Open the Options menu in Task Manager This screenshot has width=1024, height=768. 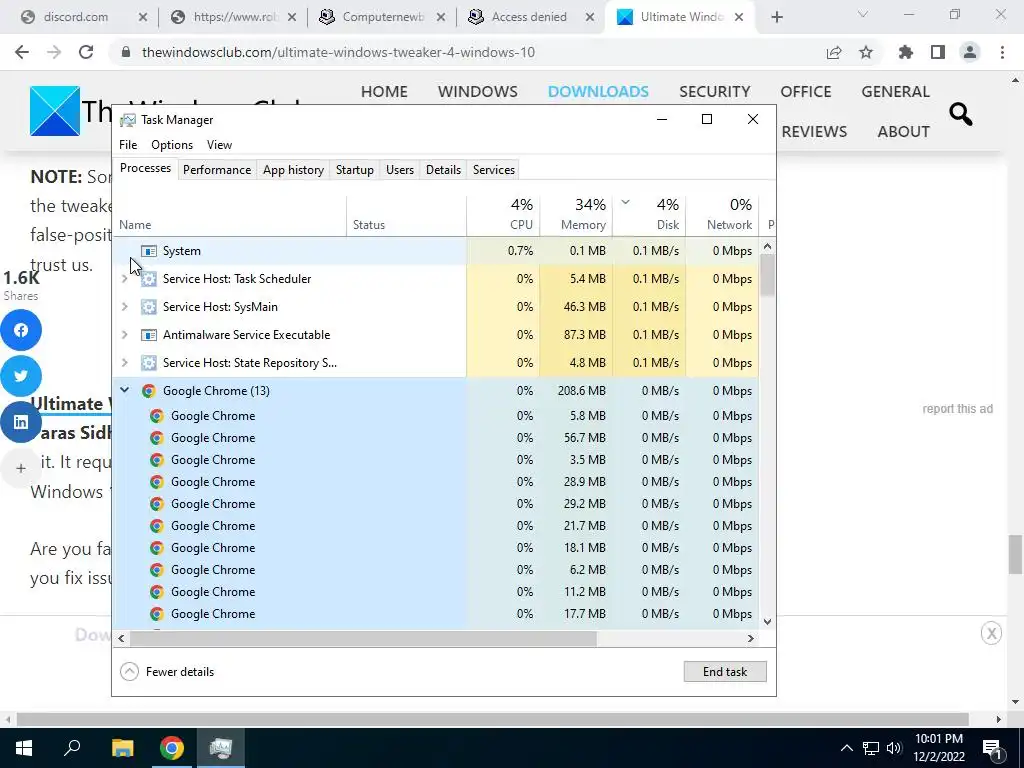[172, 145]
